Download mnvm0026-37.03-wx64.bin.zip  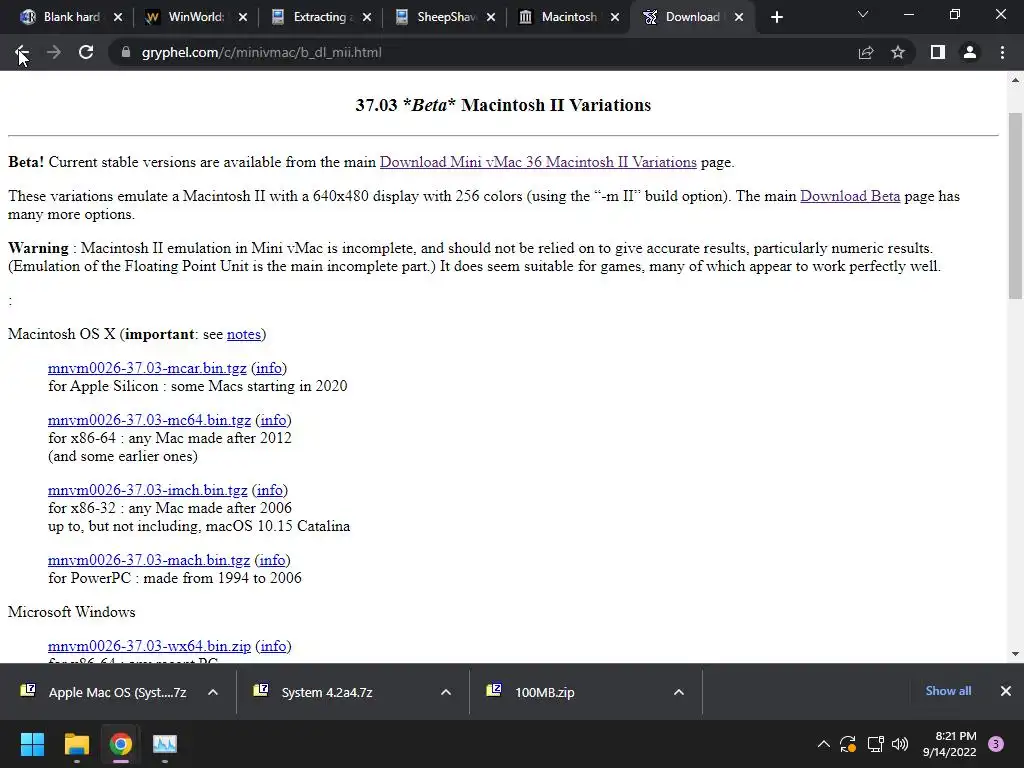(149, 646)
